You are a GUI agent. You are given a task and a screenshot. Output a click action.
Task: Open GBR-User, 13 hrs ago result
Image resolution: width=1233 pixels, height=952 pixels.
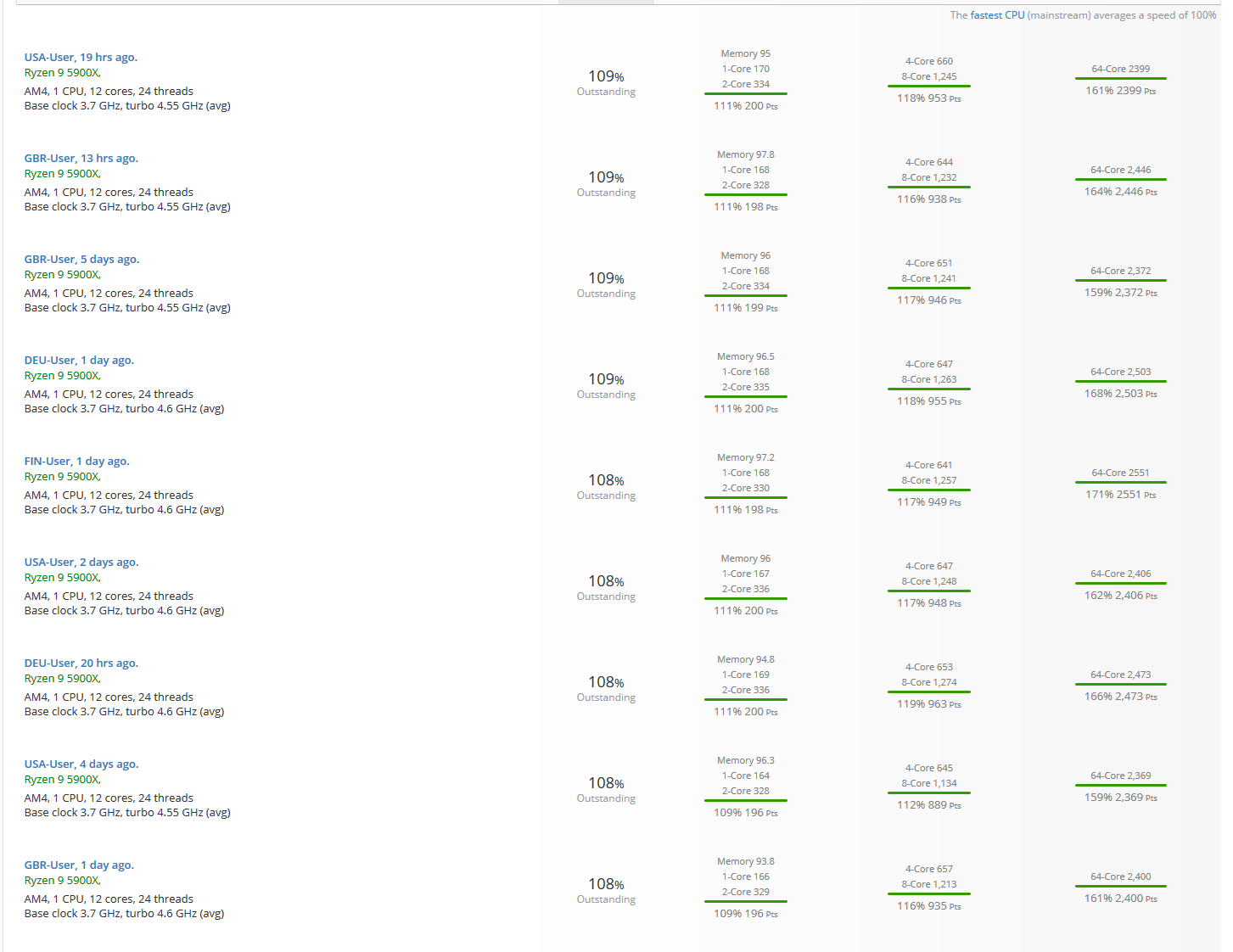[81, 159]
